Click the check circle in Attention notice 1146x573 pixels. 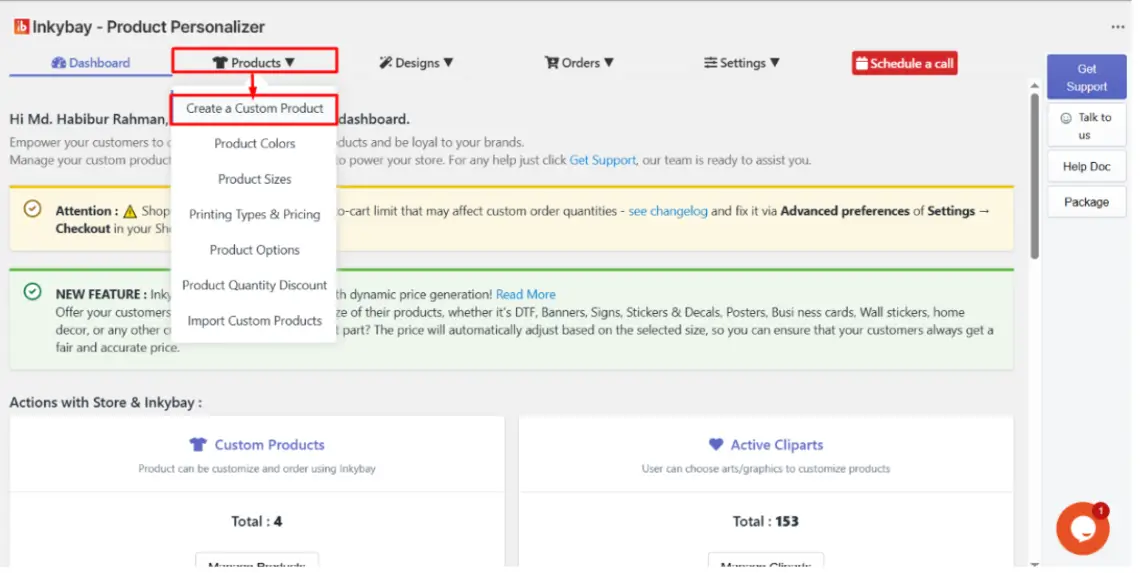click(x=32, y=209)
